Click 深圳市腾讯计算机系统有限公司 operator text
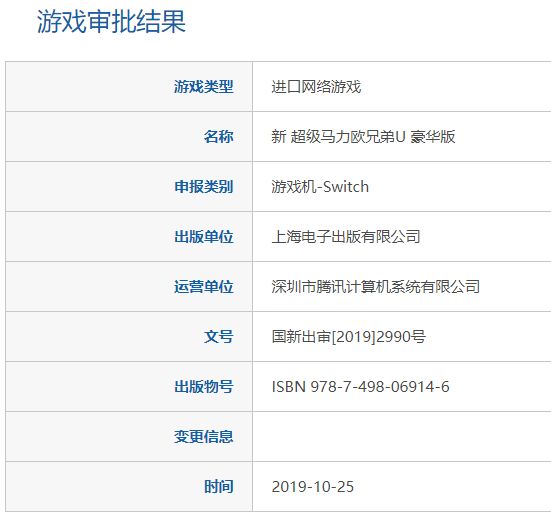 pos(376,286)
